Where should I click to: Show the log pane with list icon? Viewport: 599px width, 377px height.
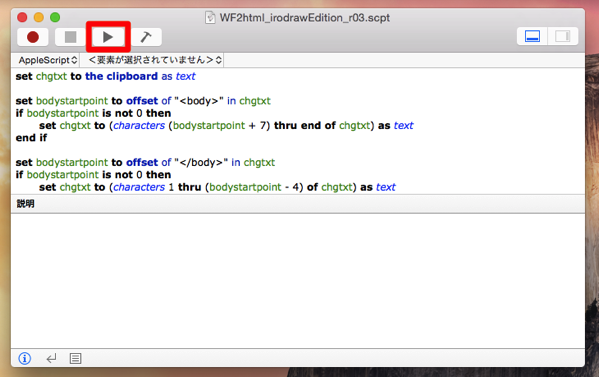[75, 358]
